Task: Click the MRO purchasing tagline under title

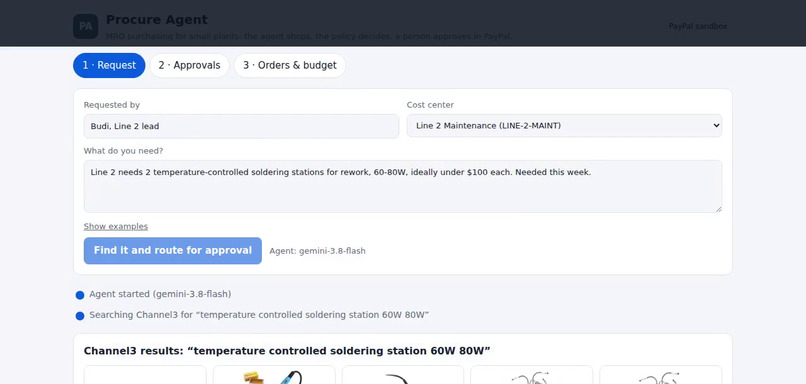Action: (309, 36)
